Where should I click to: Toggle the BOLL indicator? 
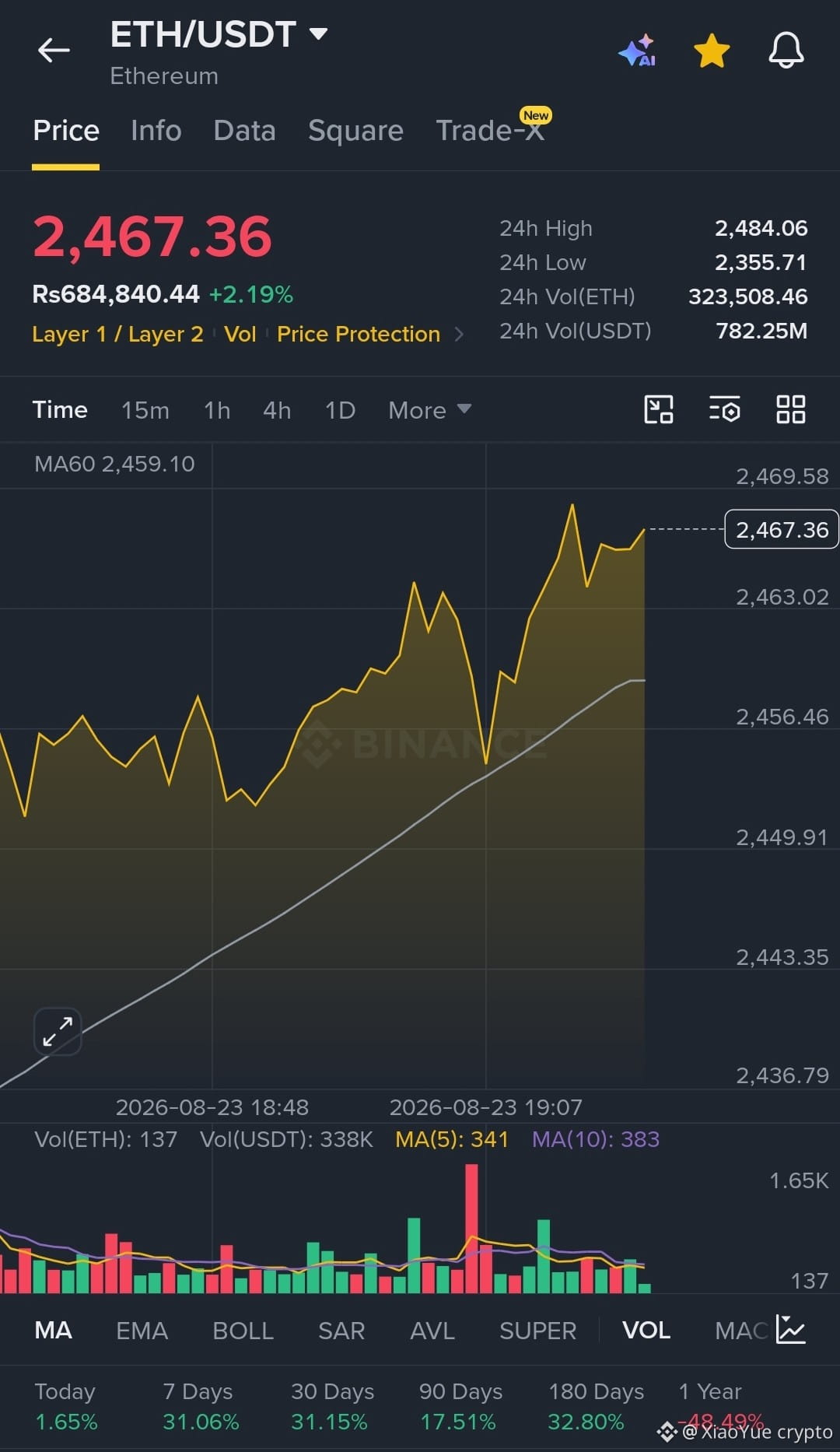pyautogui.click(x=243, y=1330)
